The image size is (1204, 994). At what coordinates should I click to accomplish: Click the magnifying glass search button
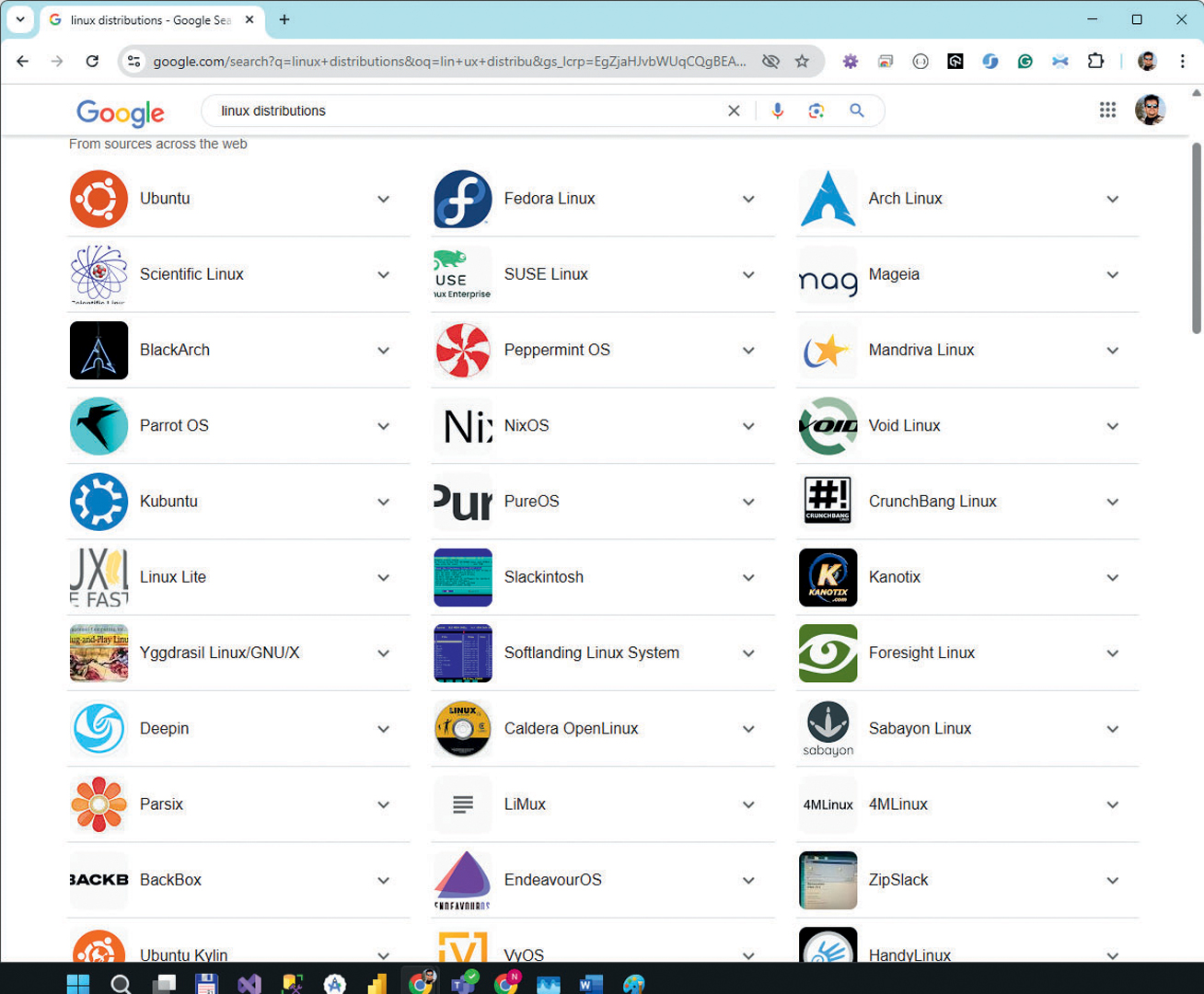click(x=857, y=110)
